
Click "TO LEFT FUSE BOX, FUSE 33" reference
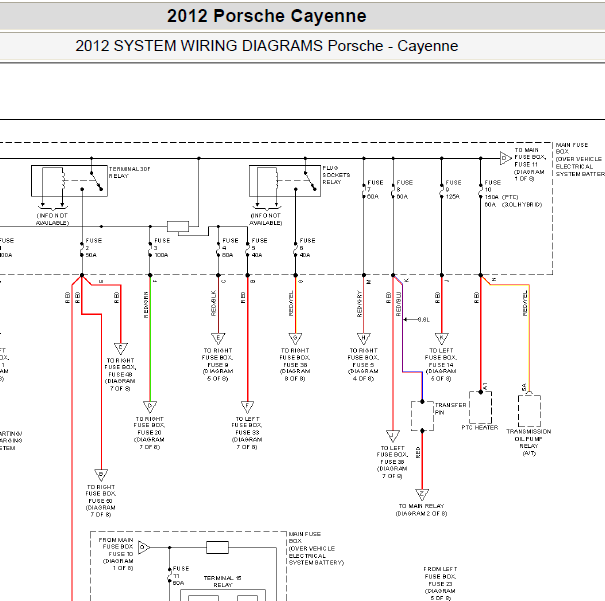247,433
